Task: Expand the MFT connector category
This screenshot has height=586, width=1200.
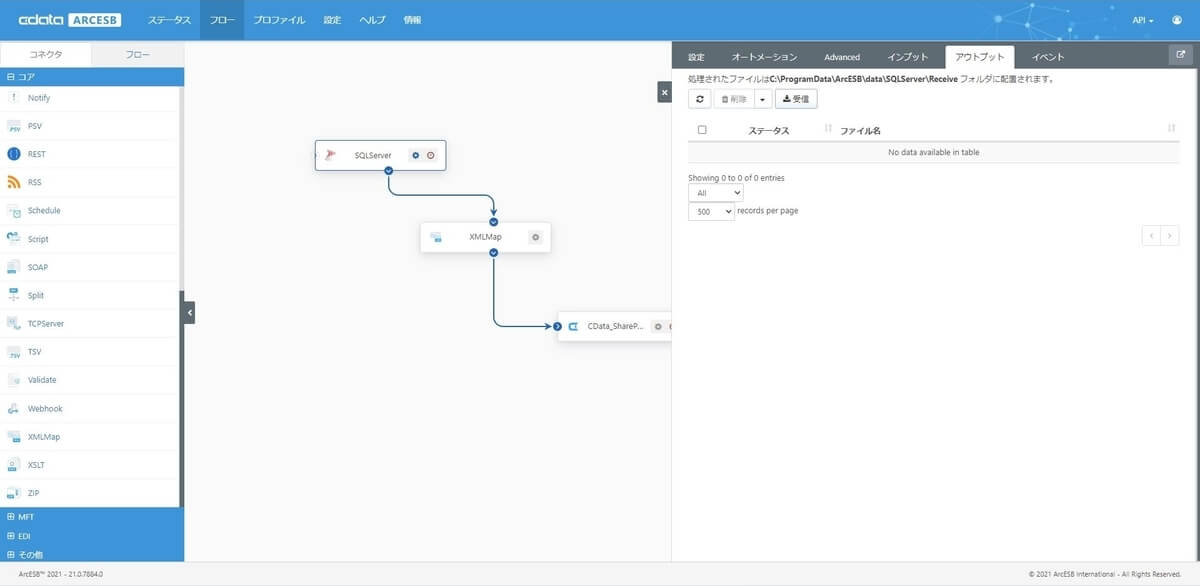Action: [92, 517]
